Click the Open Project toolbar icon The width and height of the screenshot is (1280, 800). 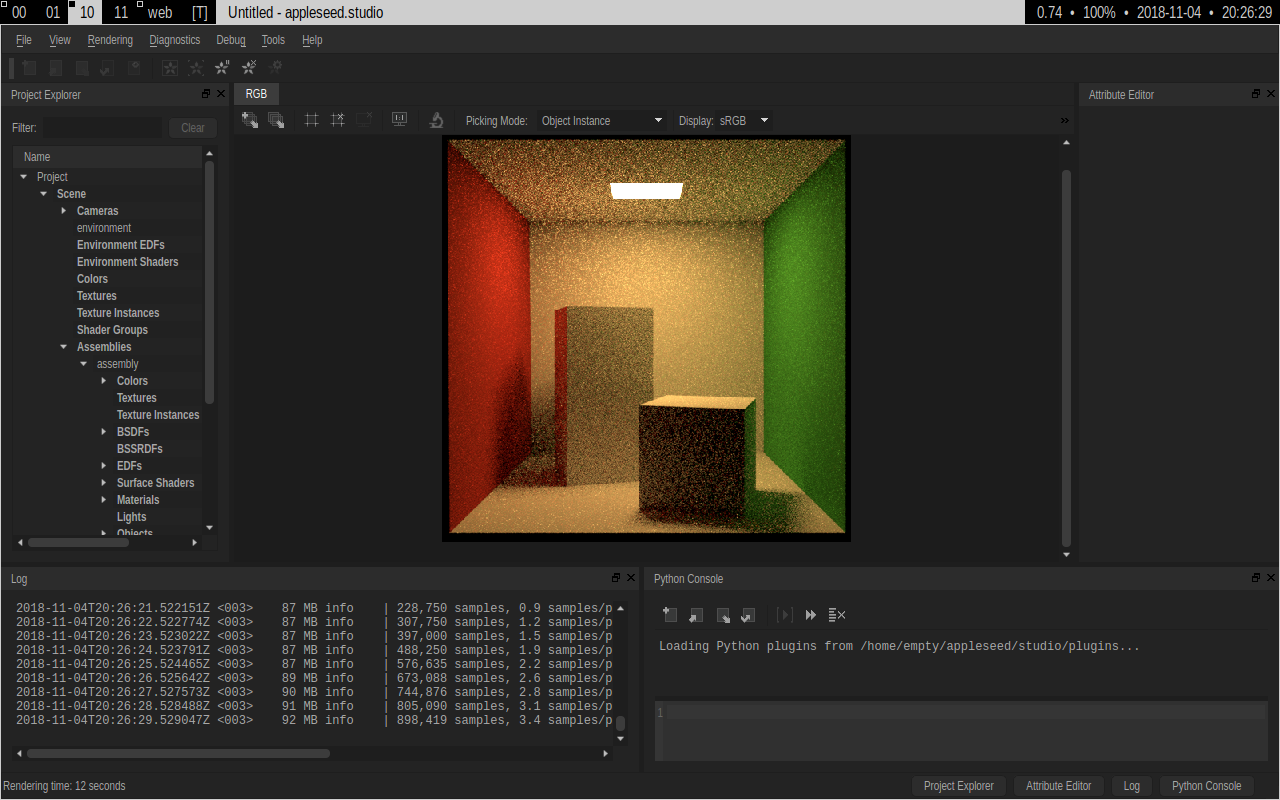56,68
